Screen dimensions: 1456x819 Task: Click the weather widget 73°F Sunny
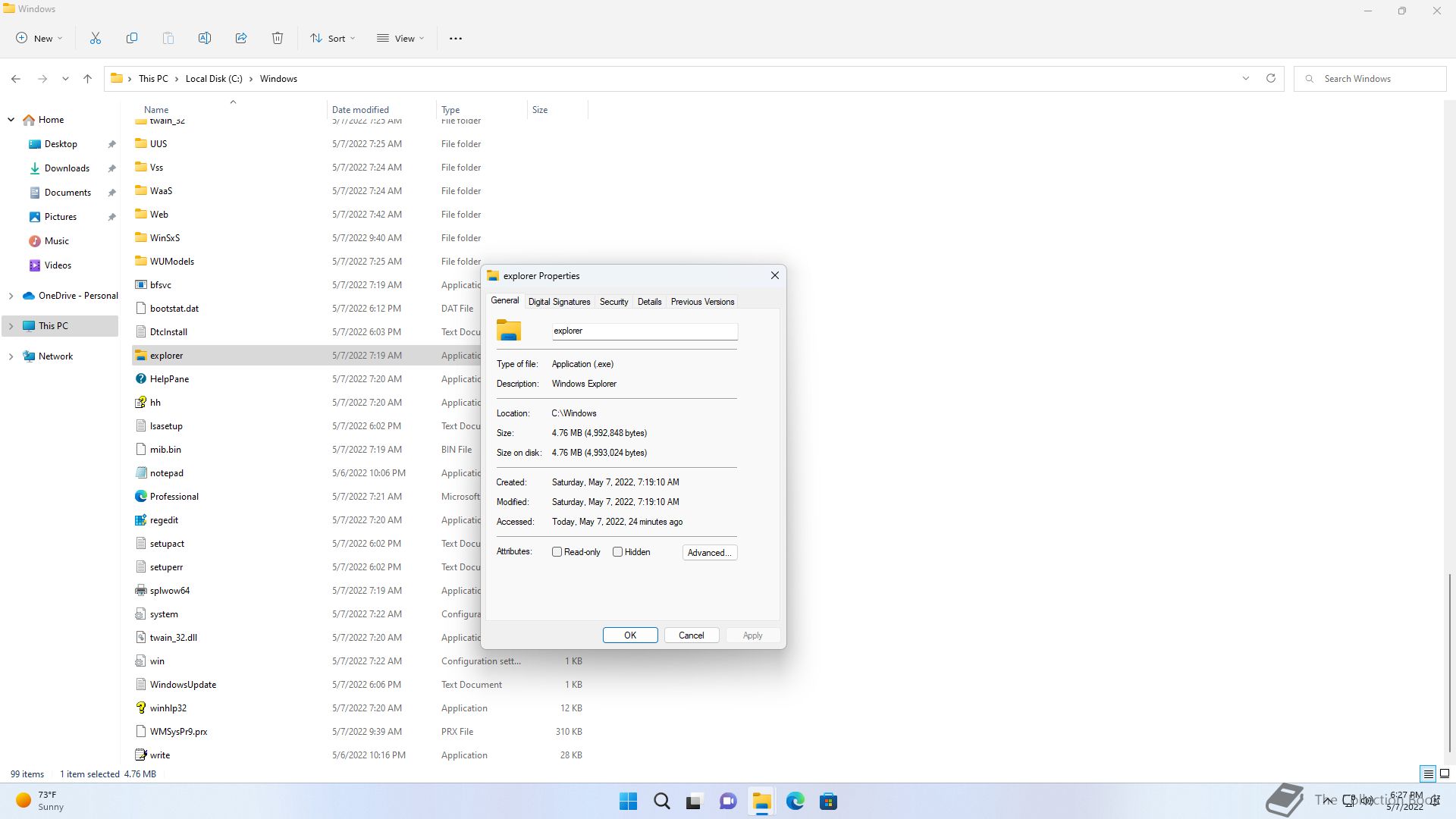pos(41,801)
